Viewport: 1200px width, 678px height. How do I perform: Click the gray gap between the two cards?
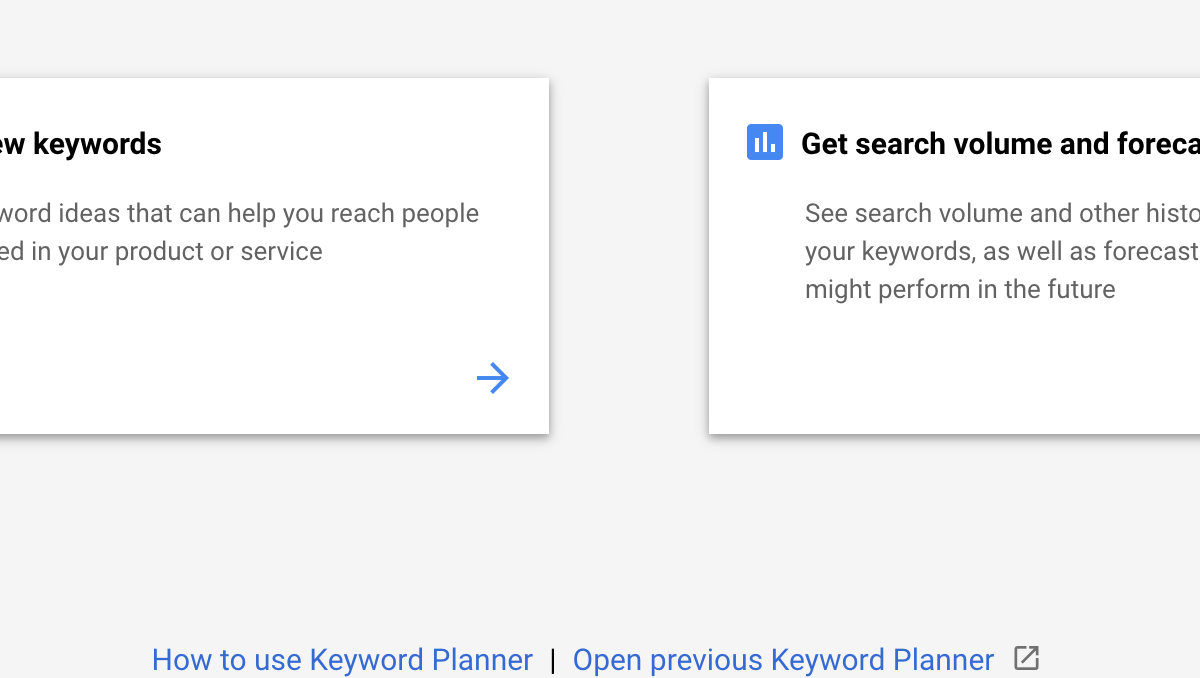click(x=629, y=256)
